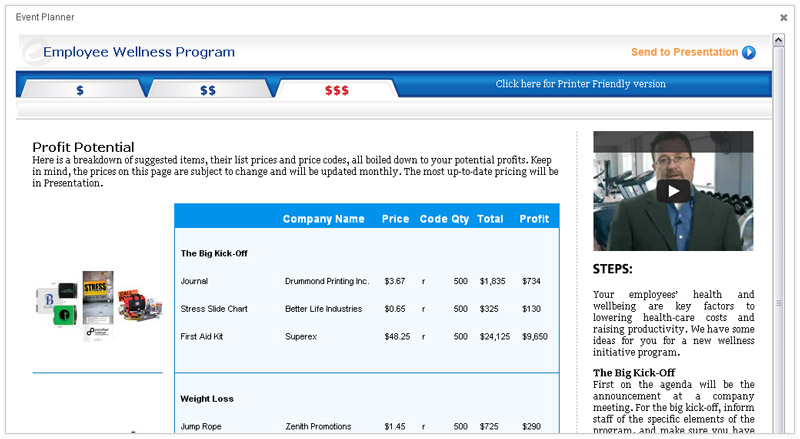This screenshot has height=439, width=800.
Task: Click the $0.65 price cell
Action: coord(395,309)
